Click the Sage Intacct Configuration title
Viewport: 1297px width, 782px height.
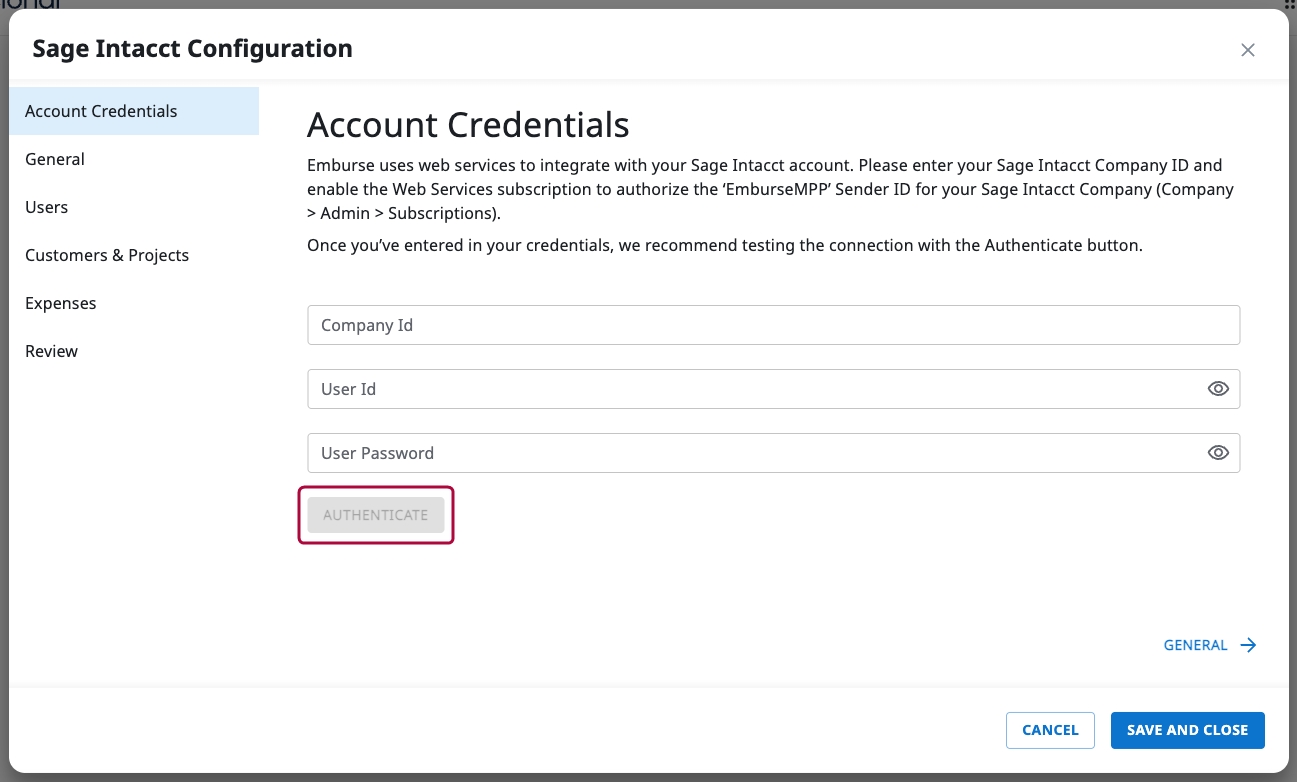pyautogui.click(x=192, y=48)
